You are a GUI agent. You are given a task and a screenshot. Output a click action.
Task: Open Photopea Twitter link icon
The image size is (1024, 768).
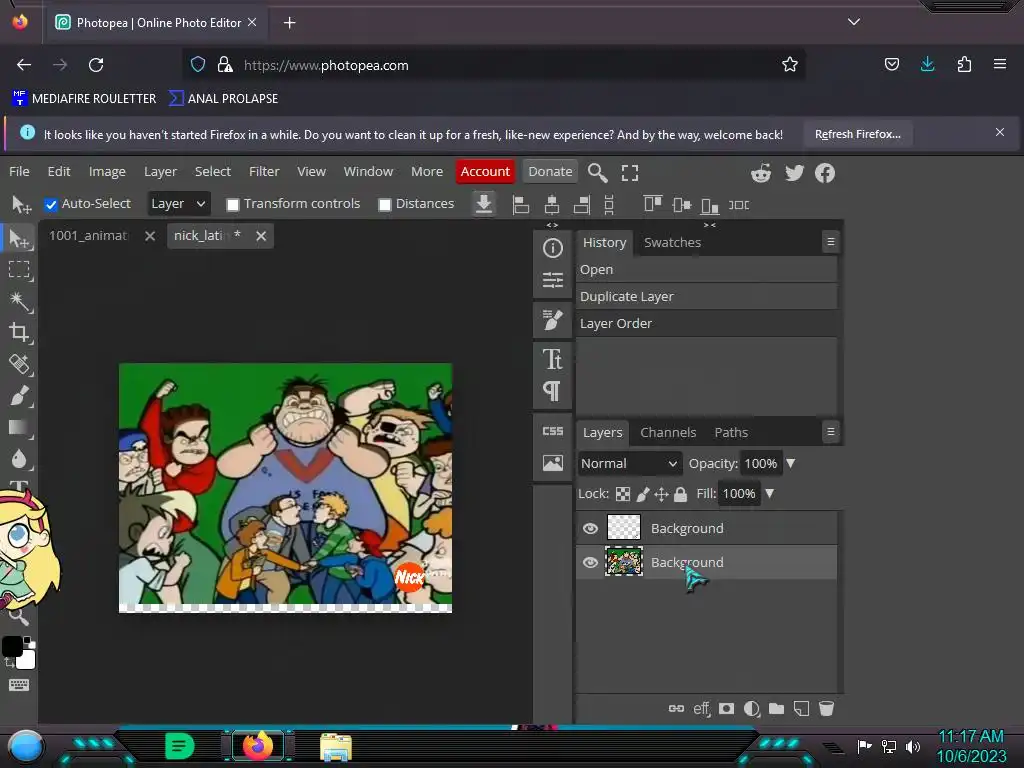click(x=794, y=172)
